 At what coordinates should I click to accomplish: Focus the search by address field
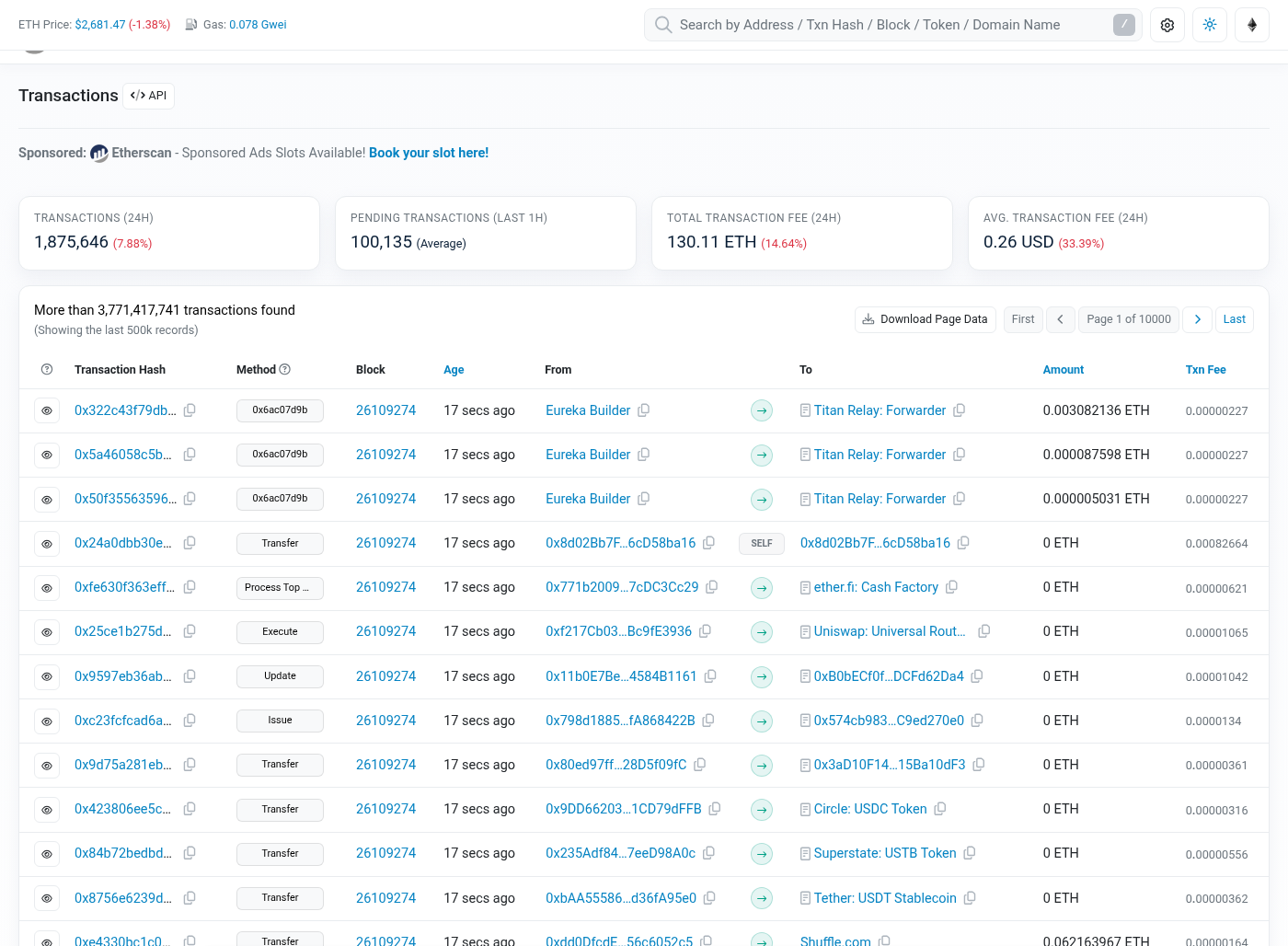pos(892,25)
